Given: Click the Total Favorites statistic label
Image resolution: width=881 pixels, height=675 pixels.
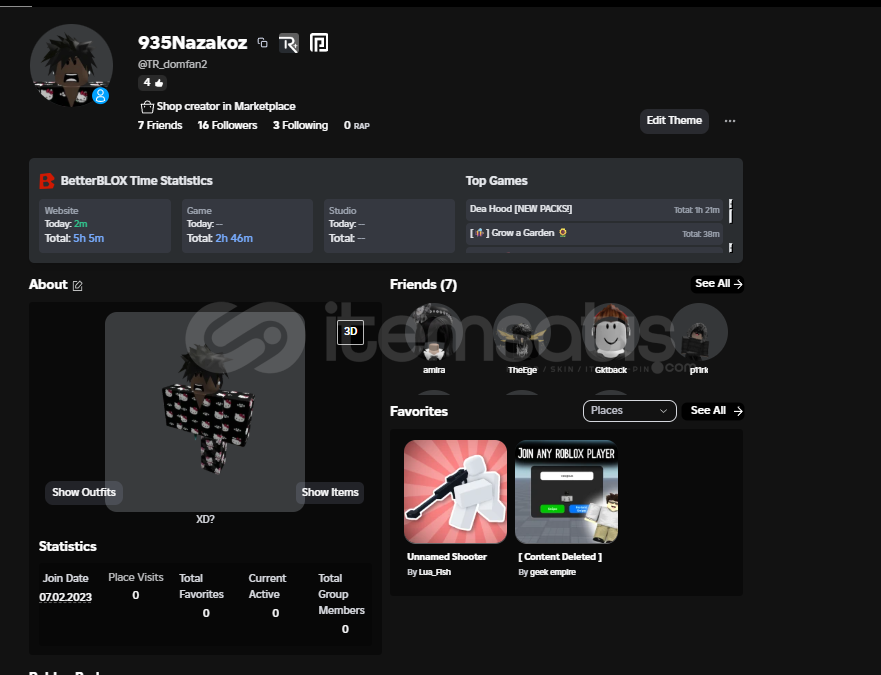Looking at the screenshot, I should pos(201,586).
